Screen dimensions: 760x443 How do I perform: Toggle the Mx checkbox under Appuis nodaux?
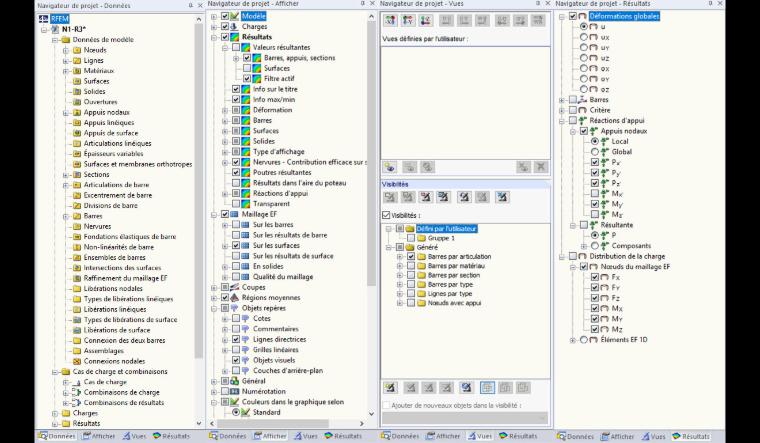[x=595, y=193]
